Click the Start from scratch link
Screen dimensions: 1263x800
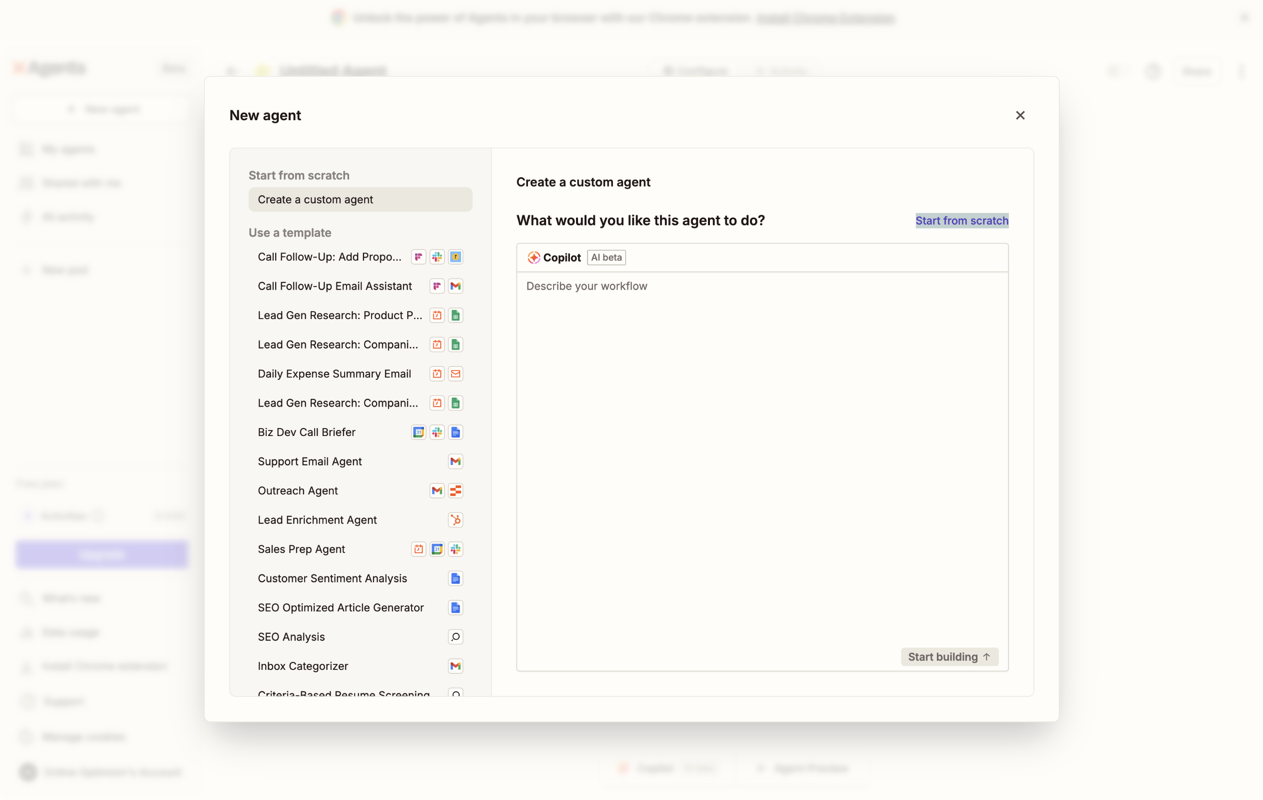pos(961,221)
